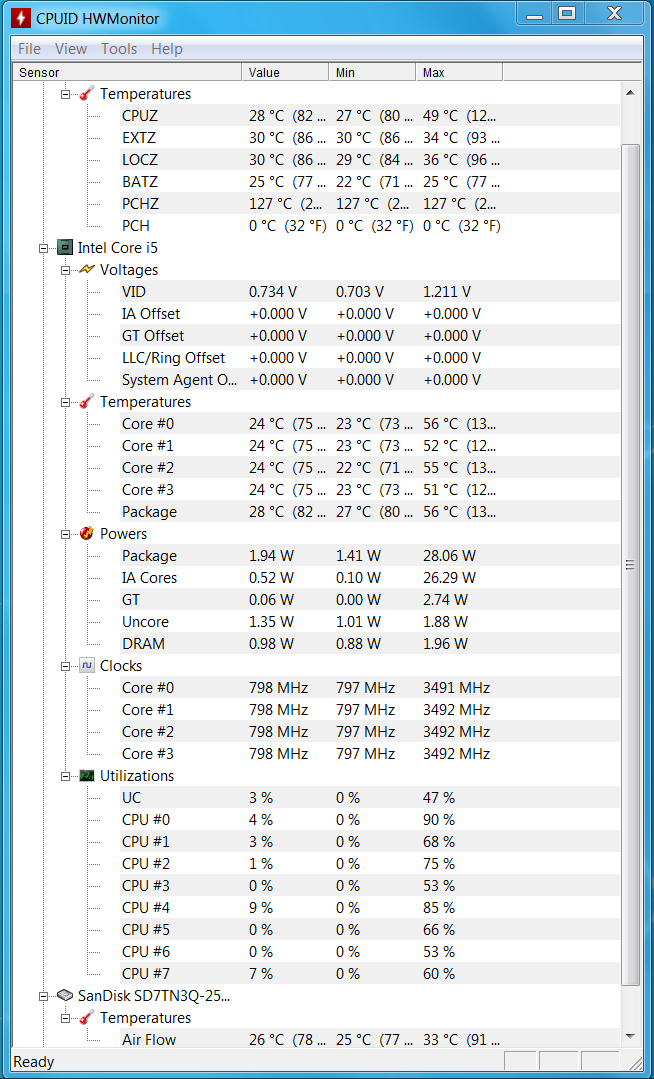Click the vertical scrollbar thumb
The image size is (654, 1079).
630,564
